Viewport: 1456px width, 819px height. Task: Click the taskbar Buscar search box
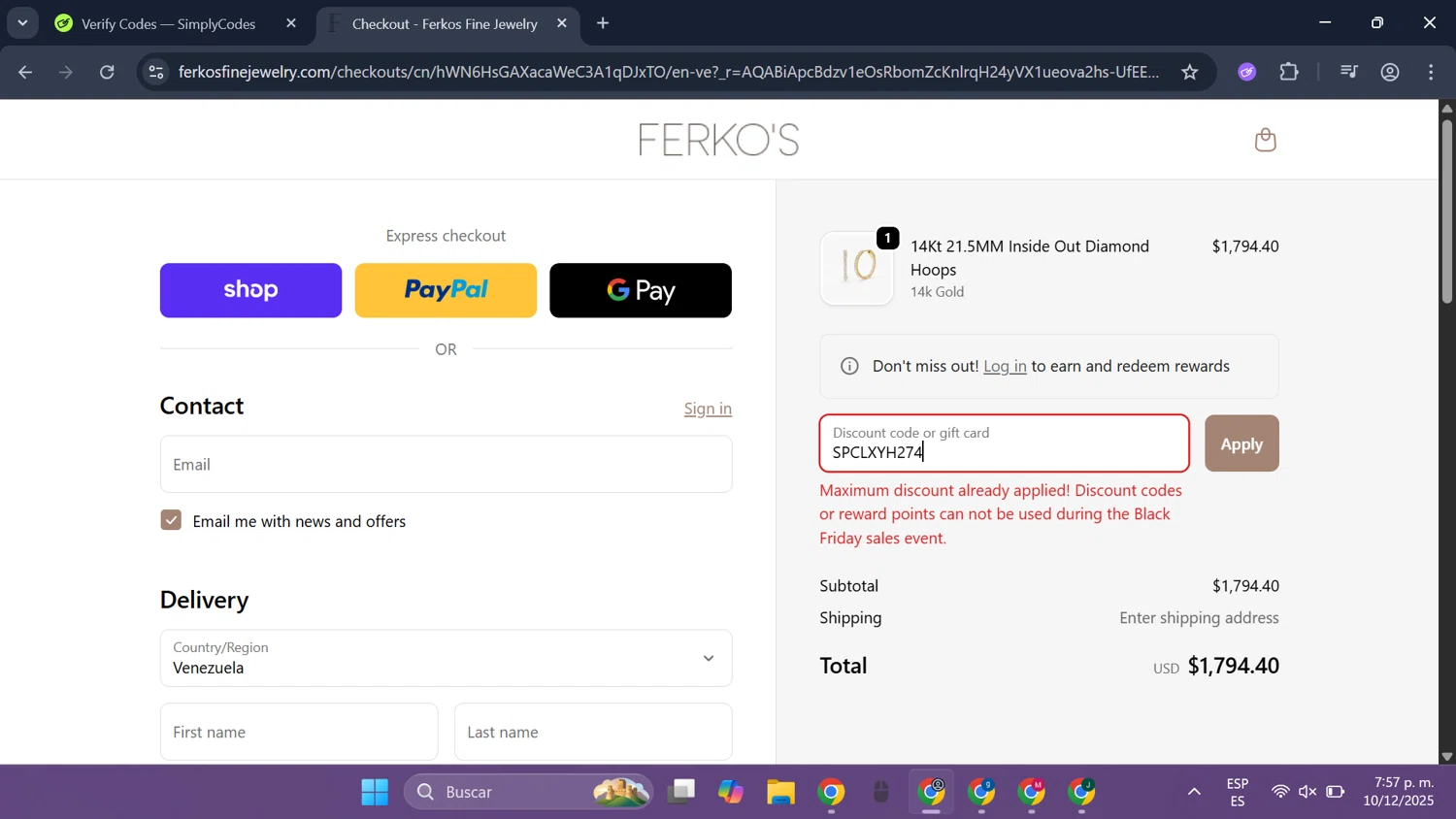[x=529, y=792]
